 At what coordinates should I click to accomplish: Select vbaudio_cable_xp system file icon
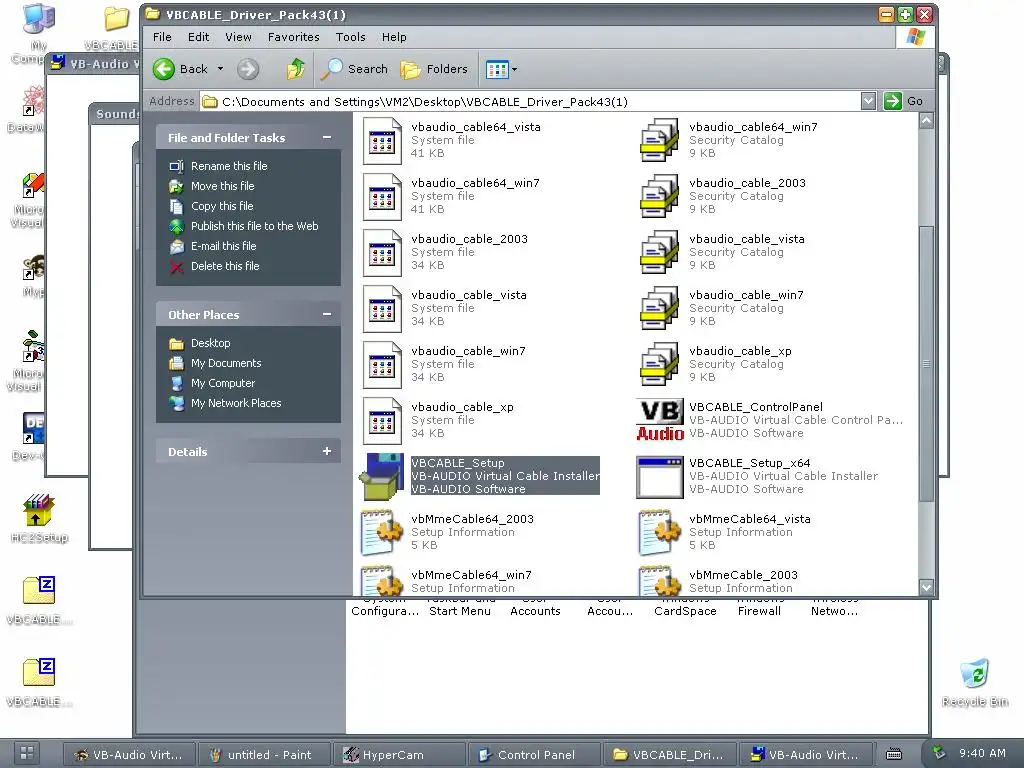[x=382, y=421]
